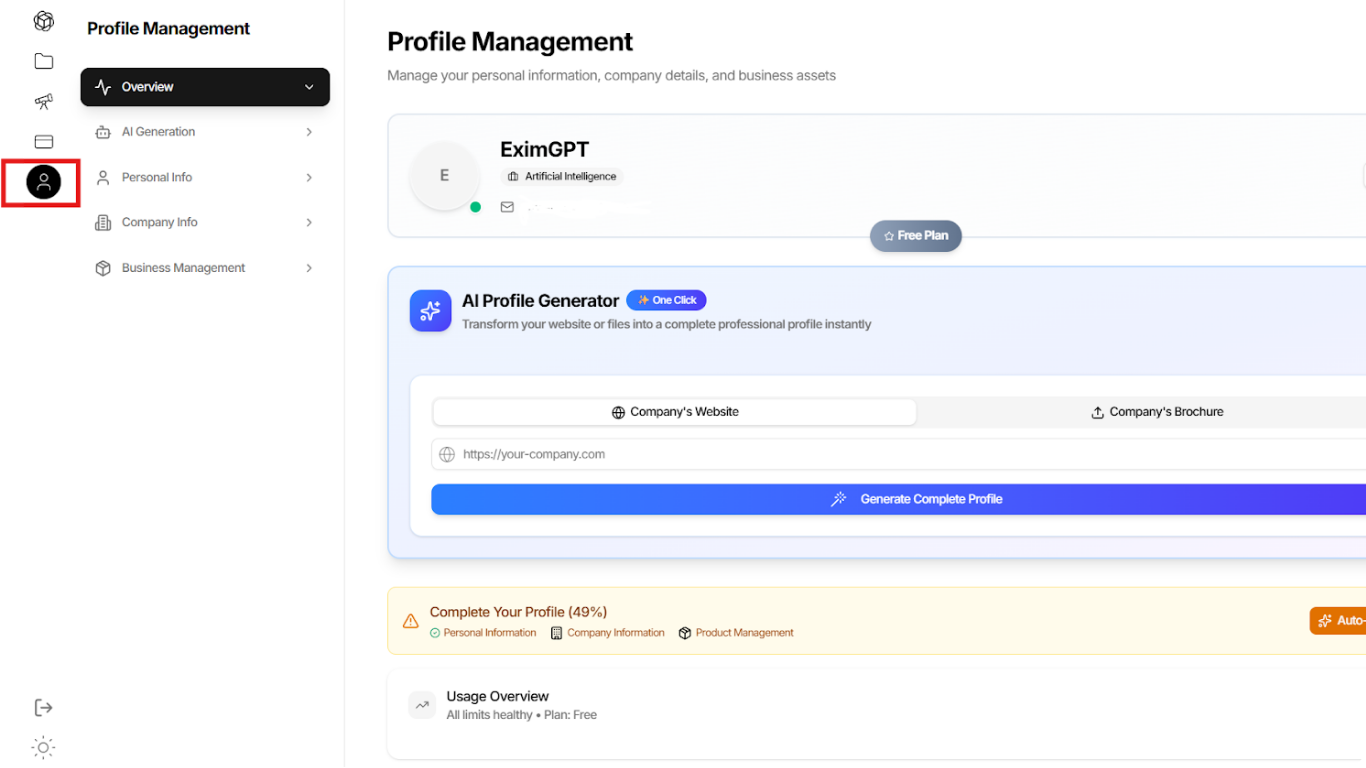Click the logout icon at bottom left
This screenshot has width=1366, height=768.
click(x=43, y=708)
